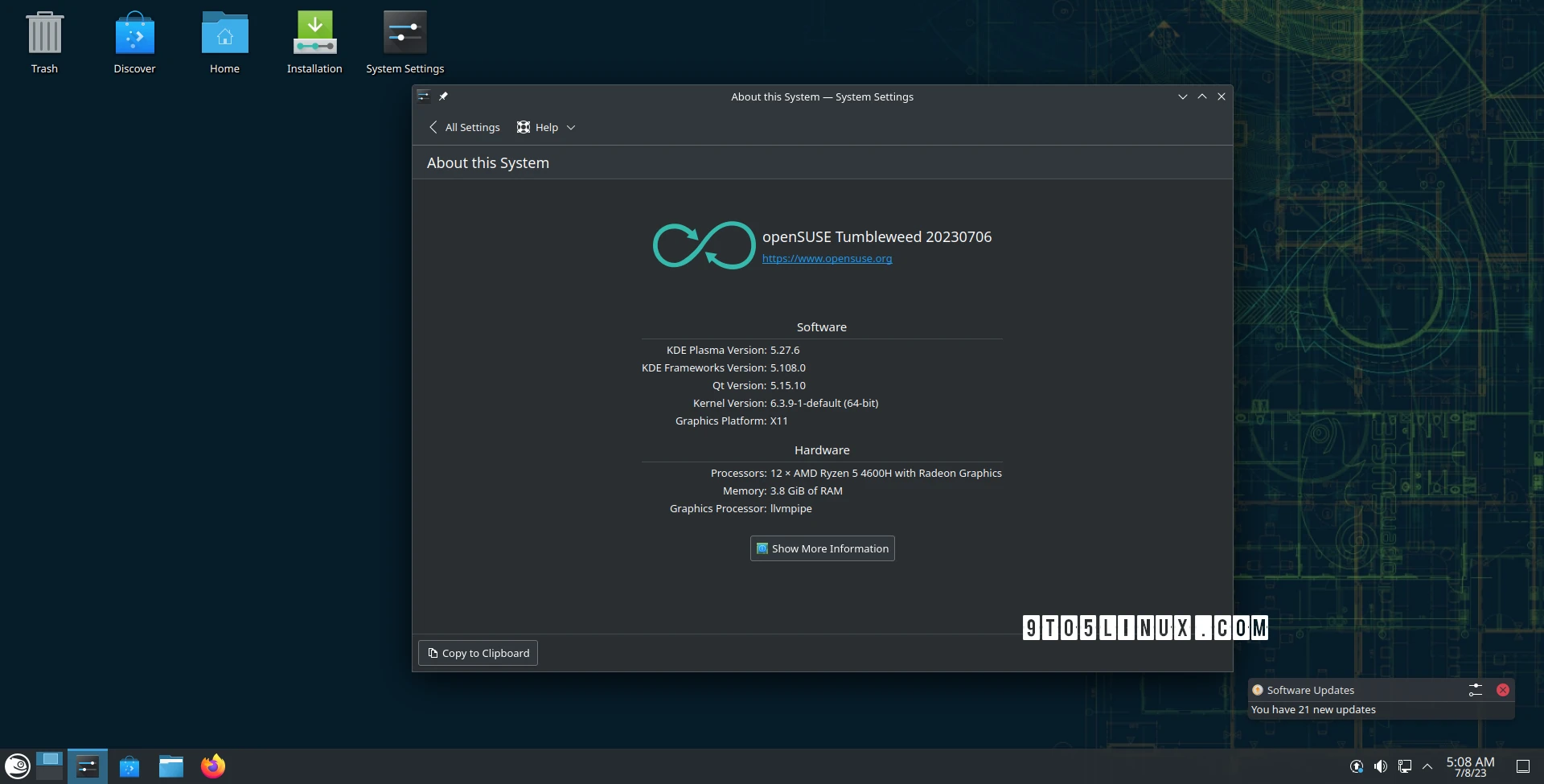
Task: Pin the System Settings window open
Action: pos(444,96)
